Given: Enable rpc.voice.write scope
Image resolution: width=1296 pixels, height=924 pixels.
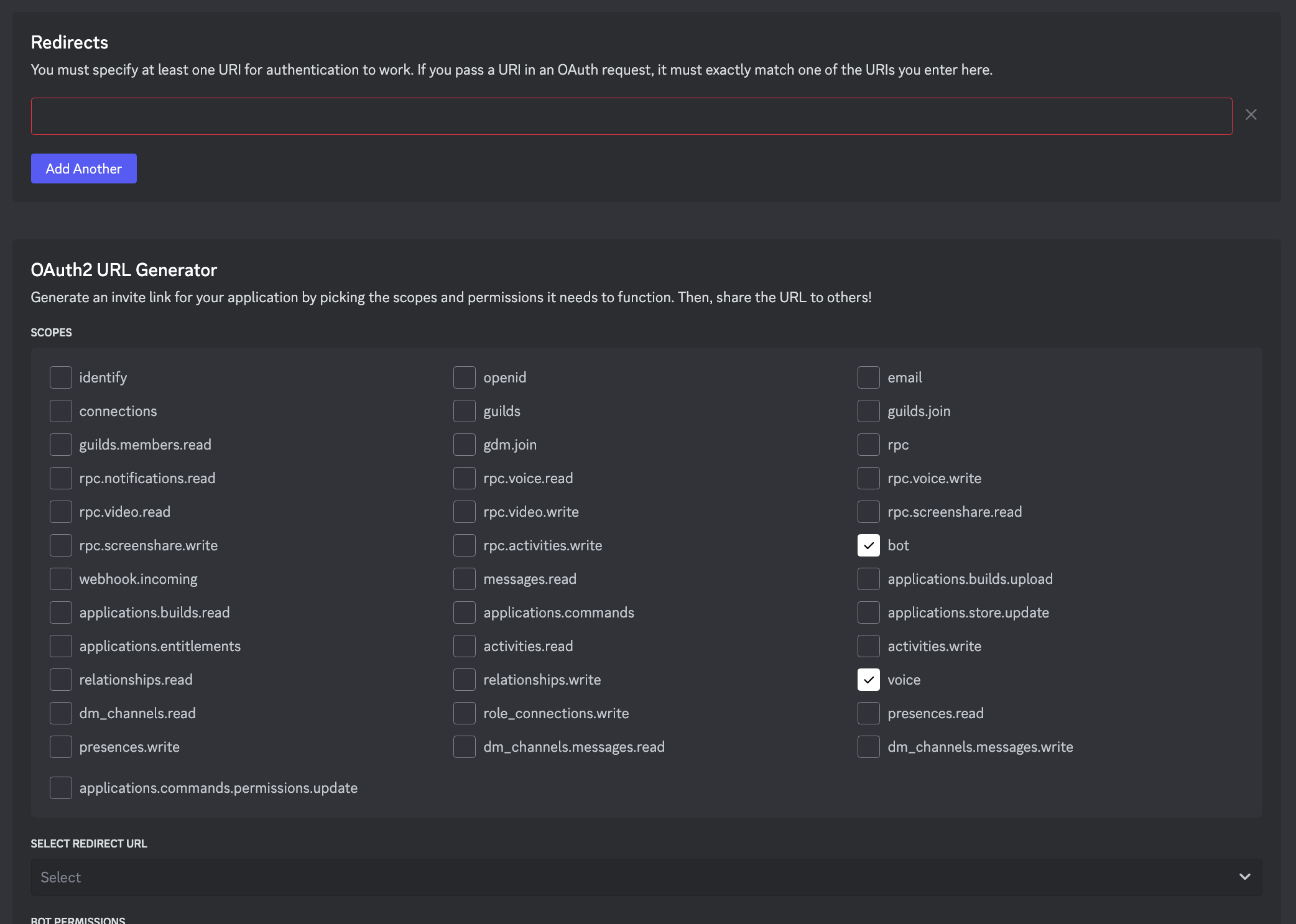Looking at the screenshot, I should coord(869,478).
